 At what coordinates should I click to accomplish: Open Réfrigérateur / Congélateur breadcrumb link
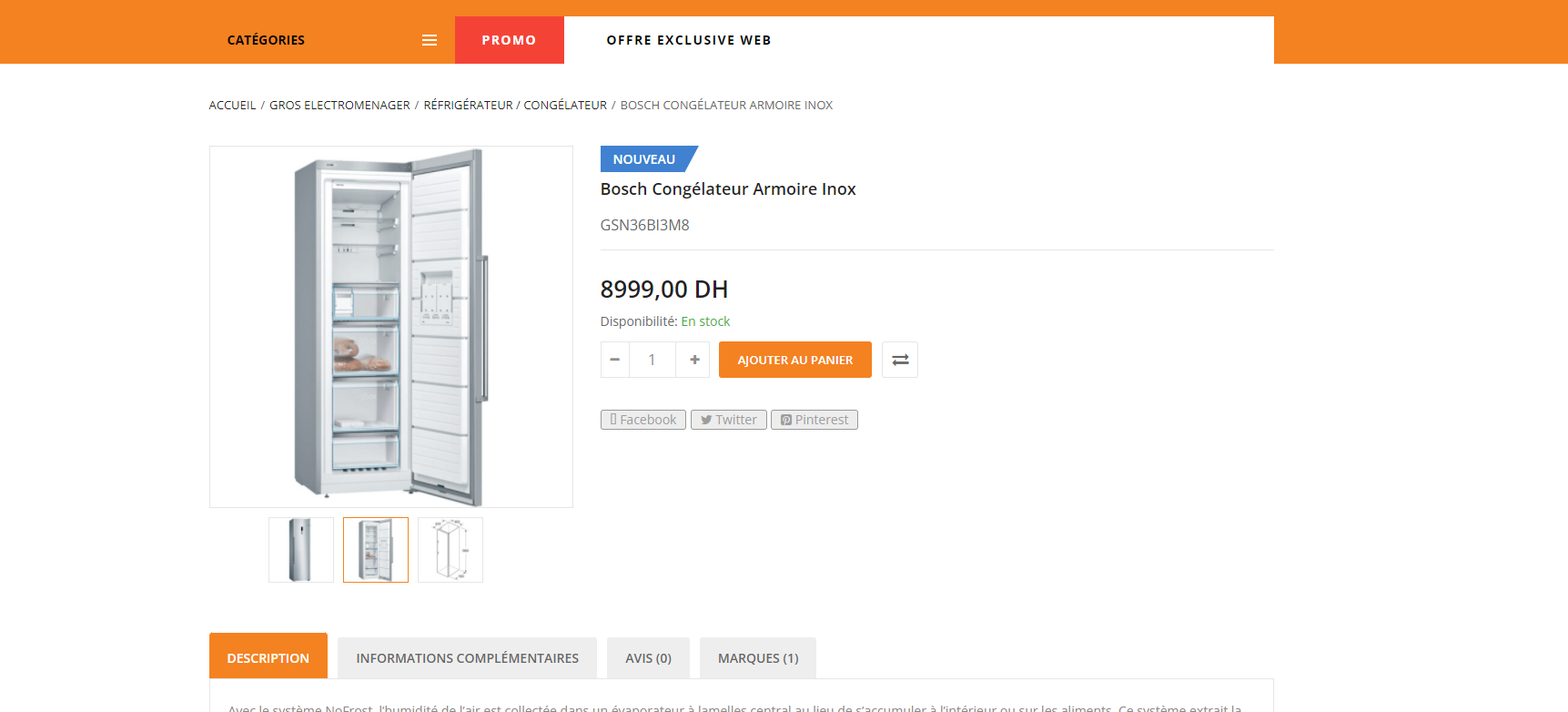tap(515, 106)
